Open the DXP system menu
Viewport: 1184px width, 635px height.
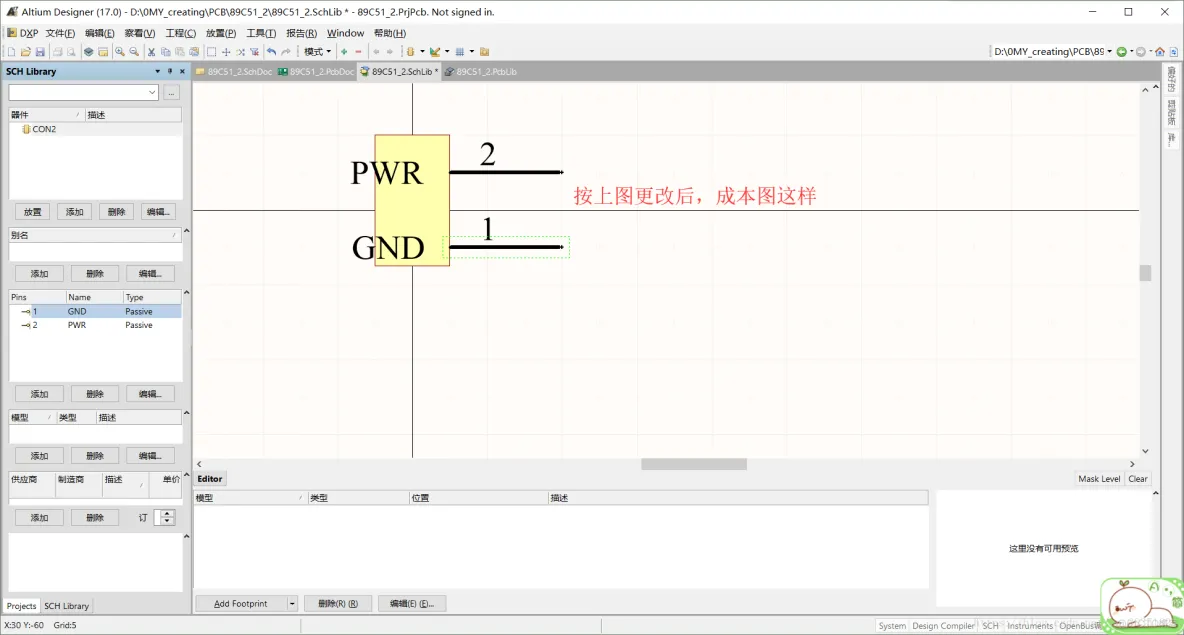[23, 33]
